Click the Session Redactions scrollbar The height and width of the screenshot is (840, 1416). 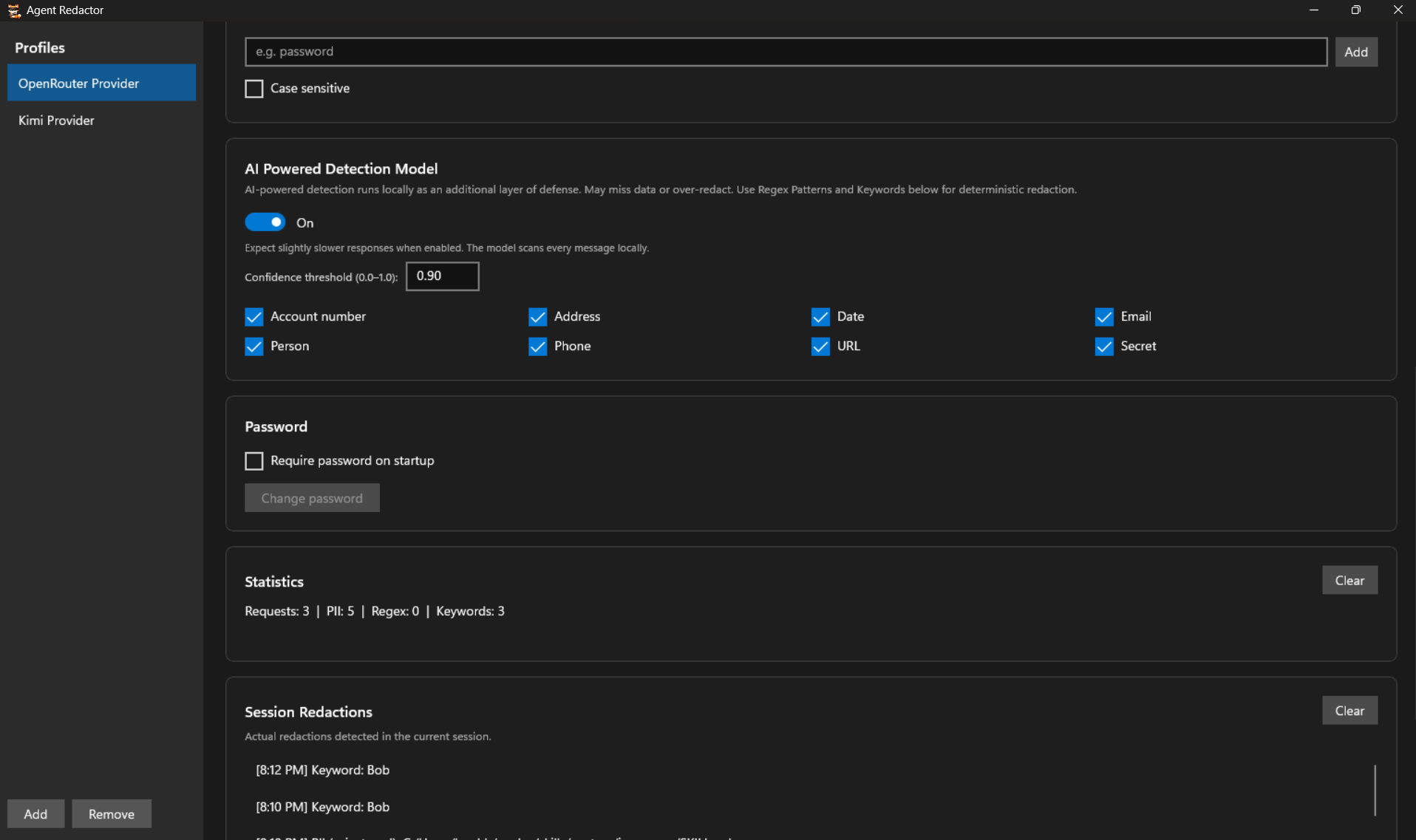coord(1375,791)
